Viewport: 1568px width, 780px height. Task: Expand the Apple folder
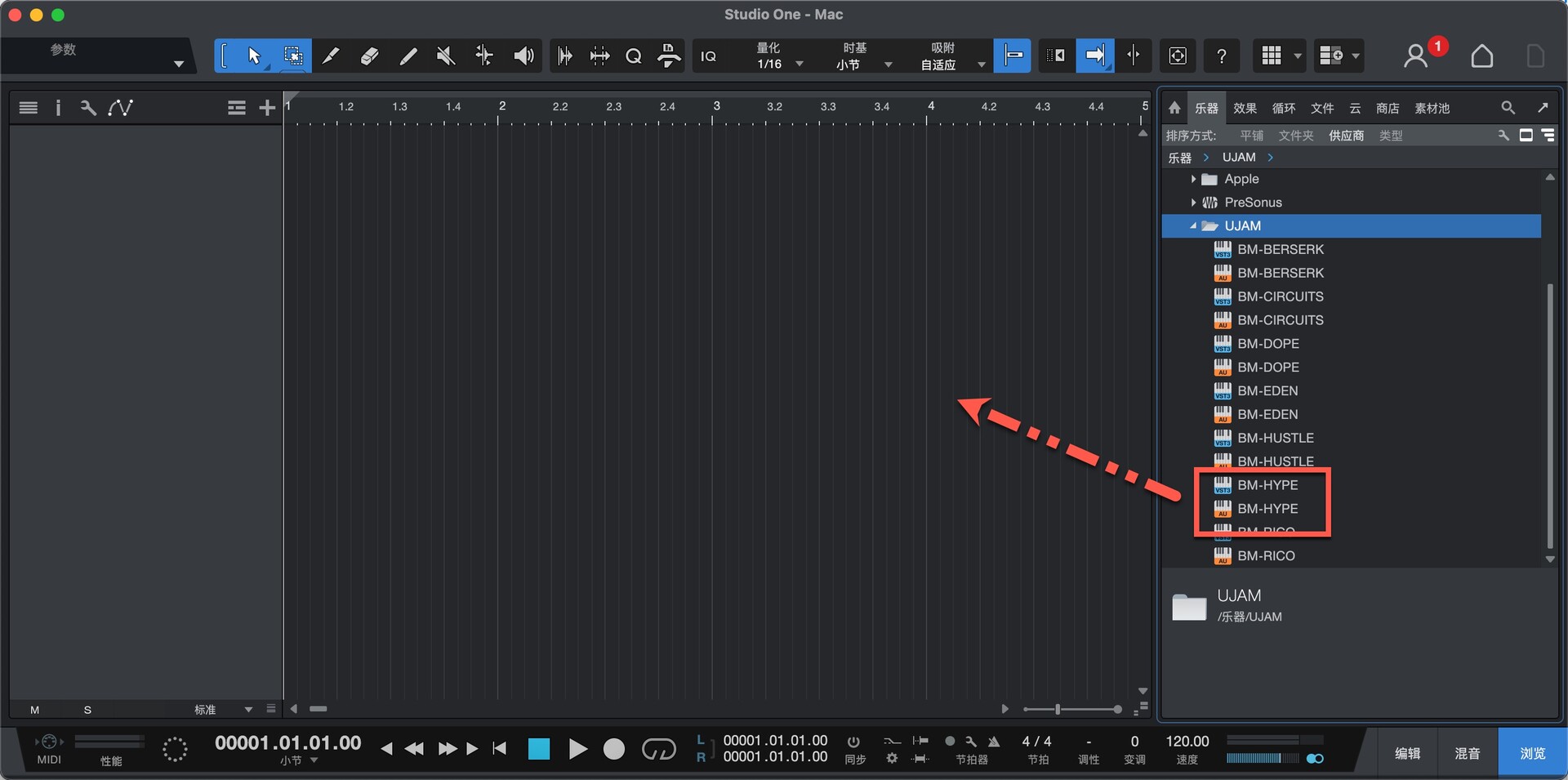1193,179
